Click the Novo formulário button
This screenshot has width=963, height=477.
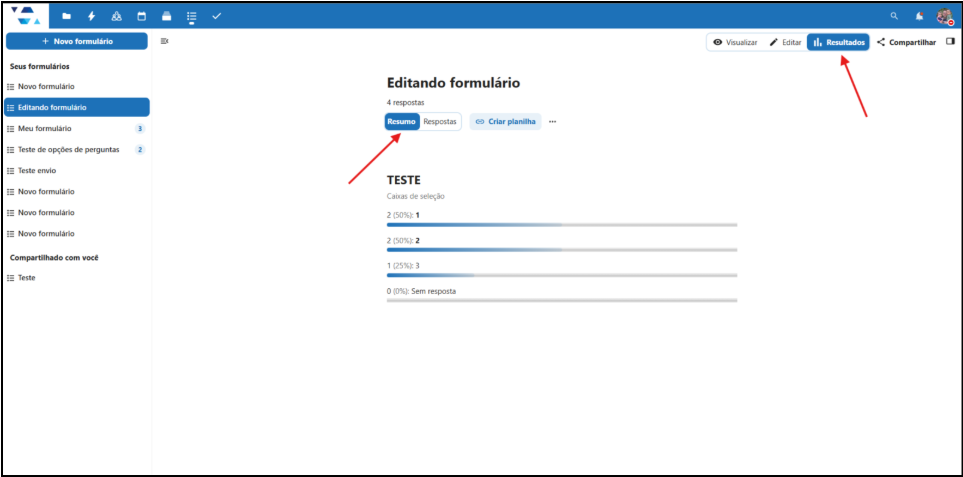77,41
